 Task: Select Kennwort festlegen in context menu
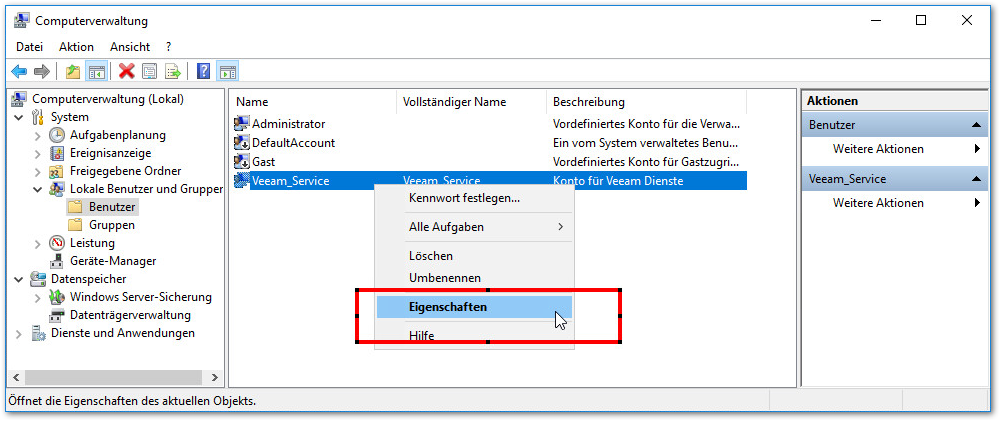tap(464, 198)
